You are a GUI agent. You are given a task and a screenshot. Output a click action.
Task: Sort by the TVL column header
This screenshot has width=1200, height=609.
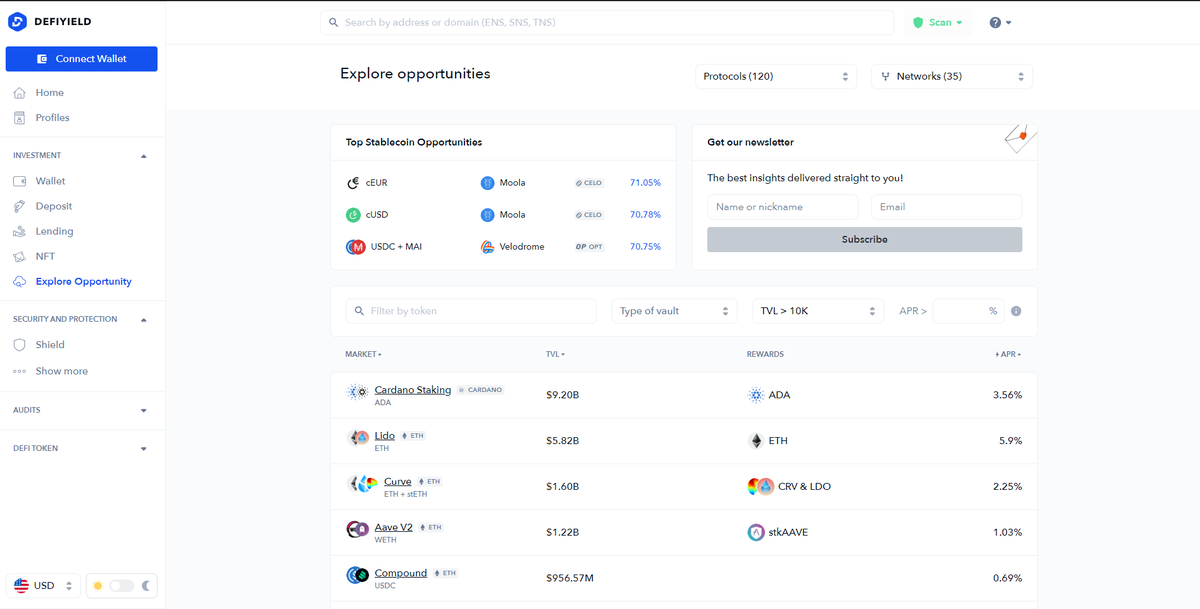coord(555,354)
